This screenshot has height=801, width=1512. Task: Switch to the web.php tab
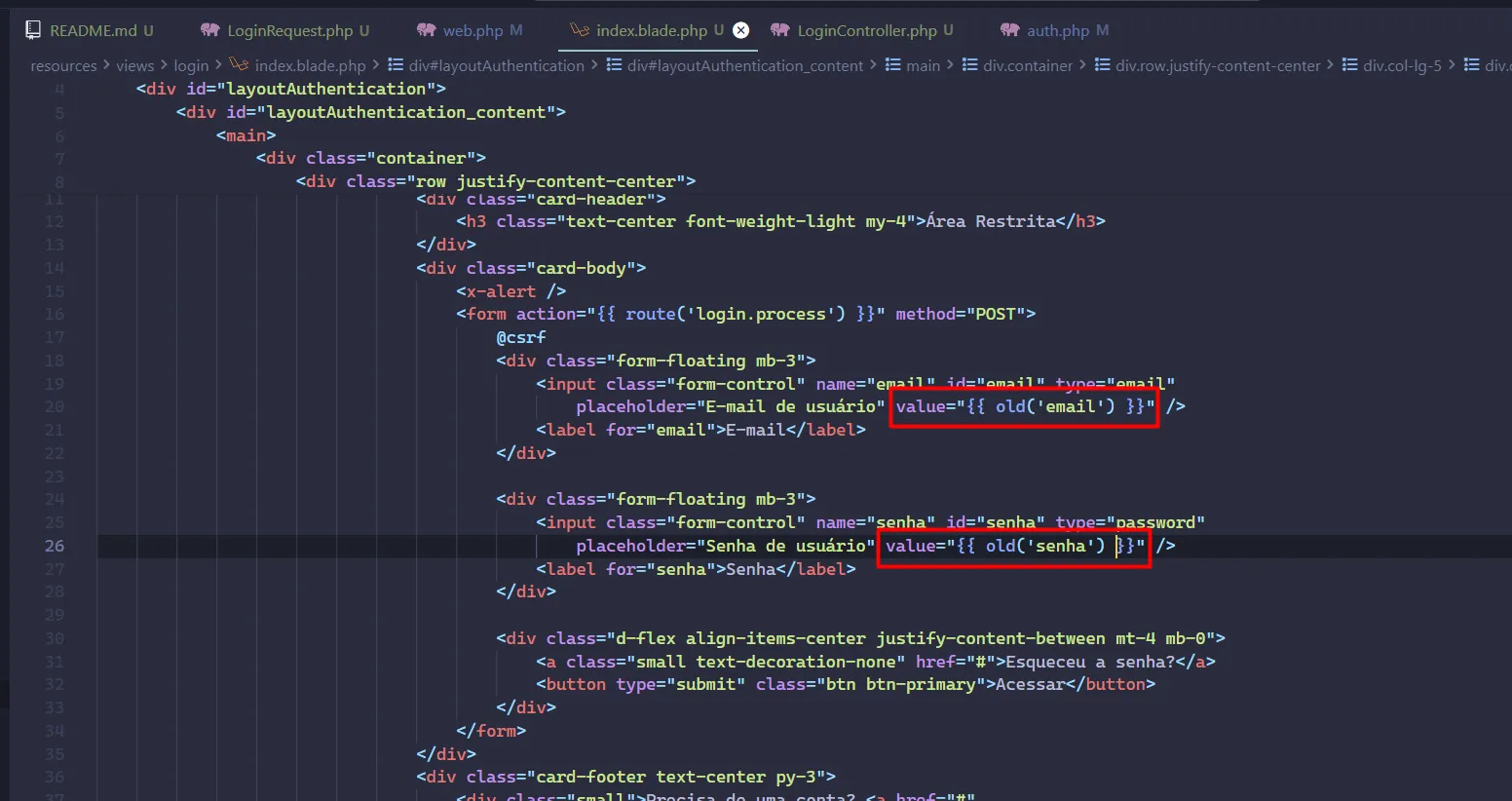click(472, 30)
